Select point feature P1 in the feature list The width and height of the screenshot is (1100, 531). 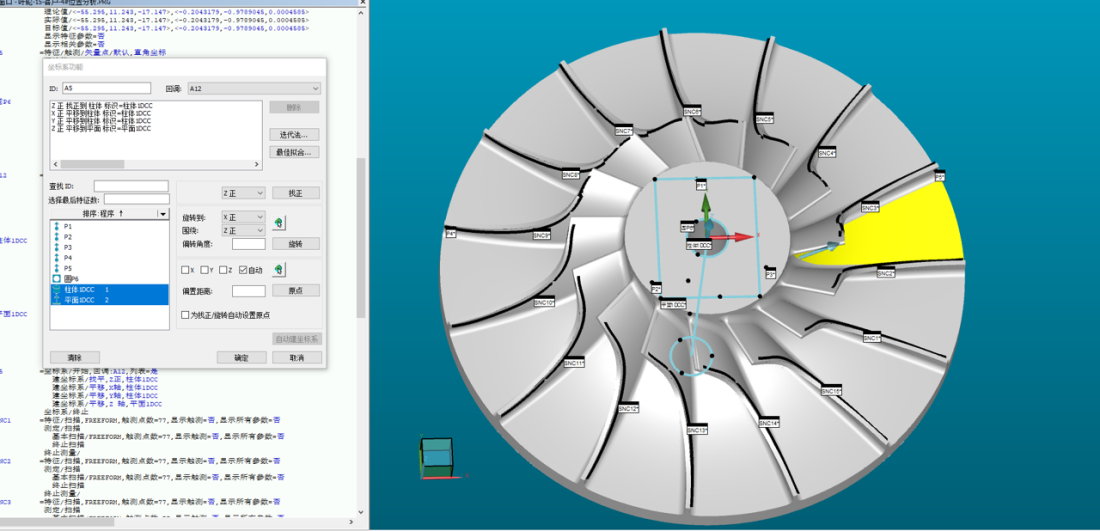click(67, 227)
